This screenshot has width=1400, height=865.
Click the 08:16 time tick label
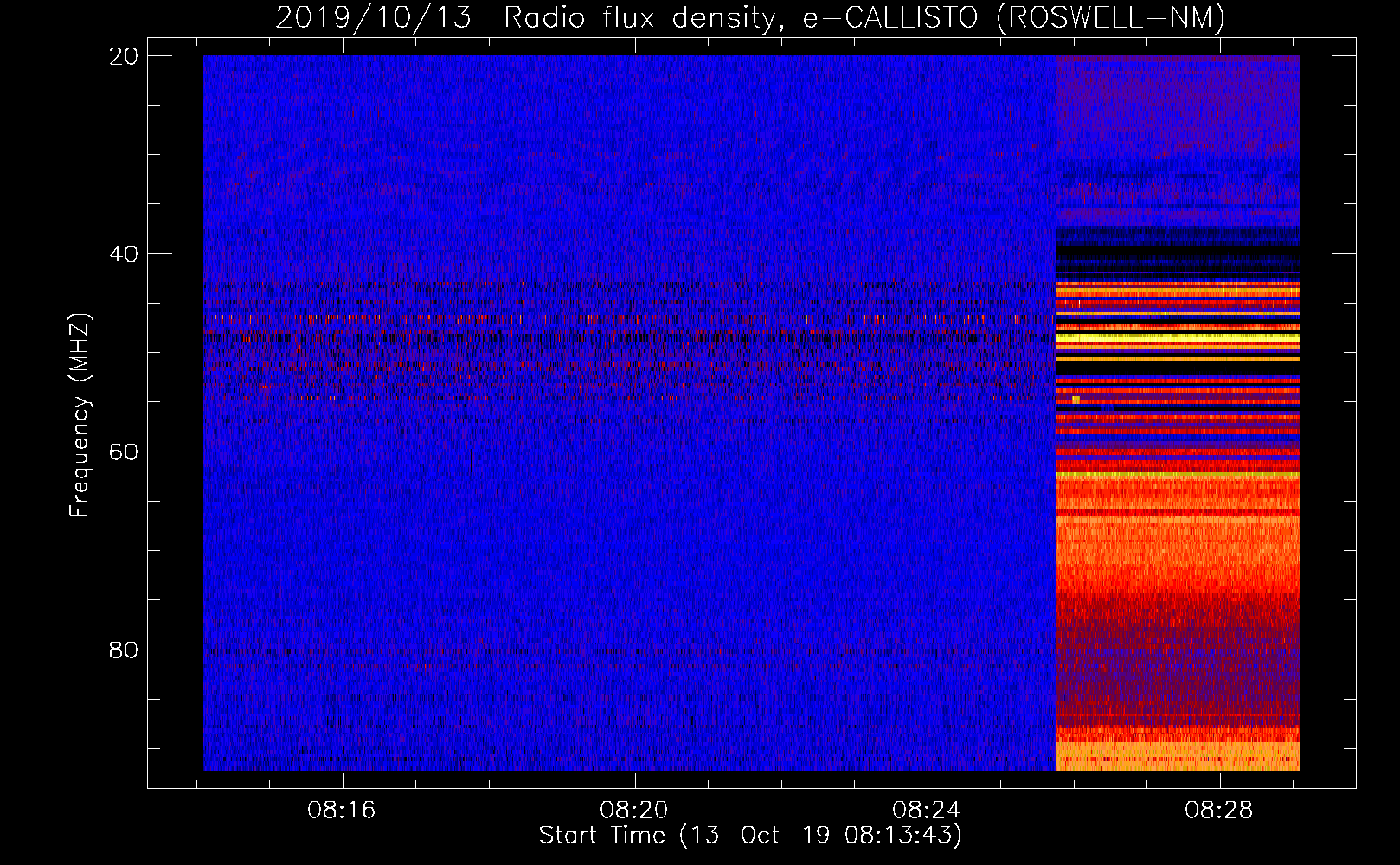point(342,811)
